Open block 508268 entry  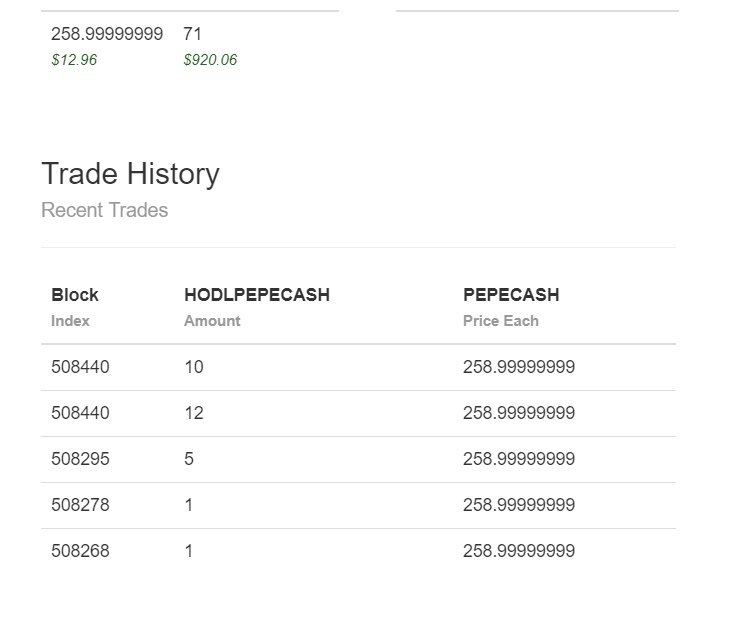(x=80, y=551)
